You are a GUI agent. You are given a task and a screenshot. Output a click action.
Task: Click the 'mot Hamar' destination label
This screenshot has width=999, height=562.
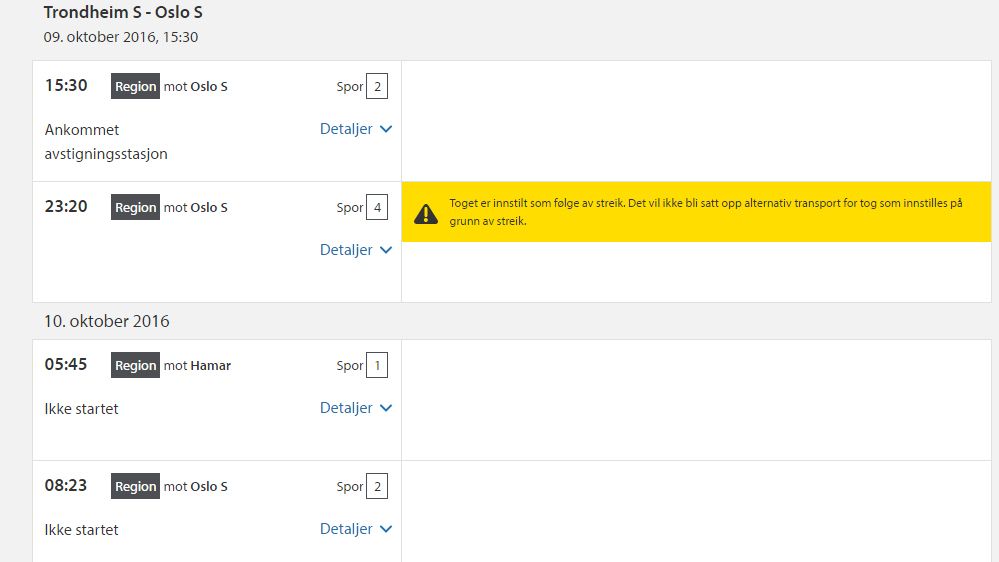tap(197, 366)
